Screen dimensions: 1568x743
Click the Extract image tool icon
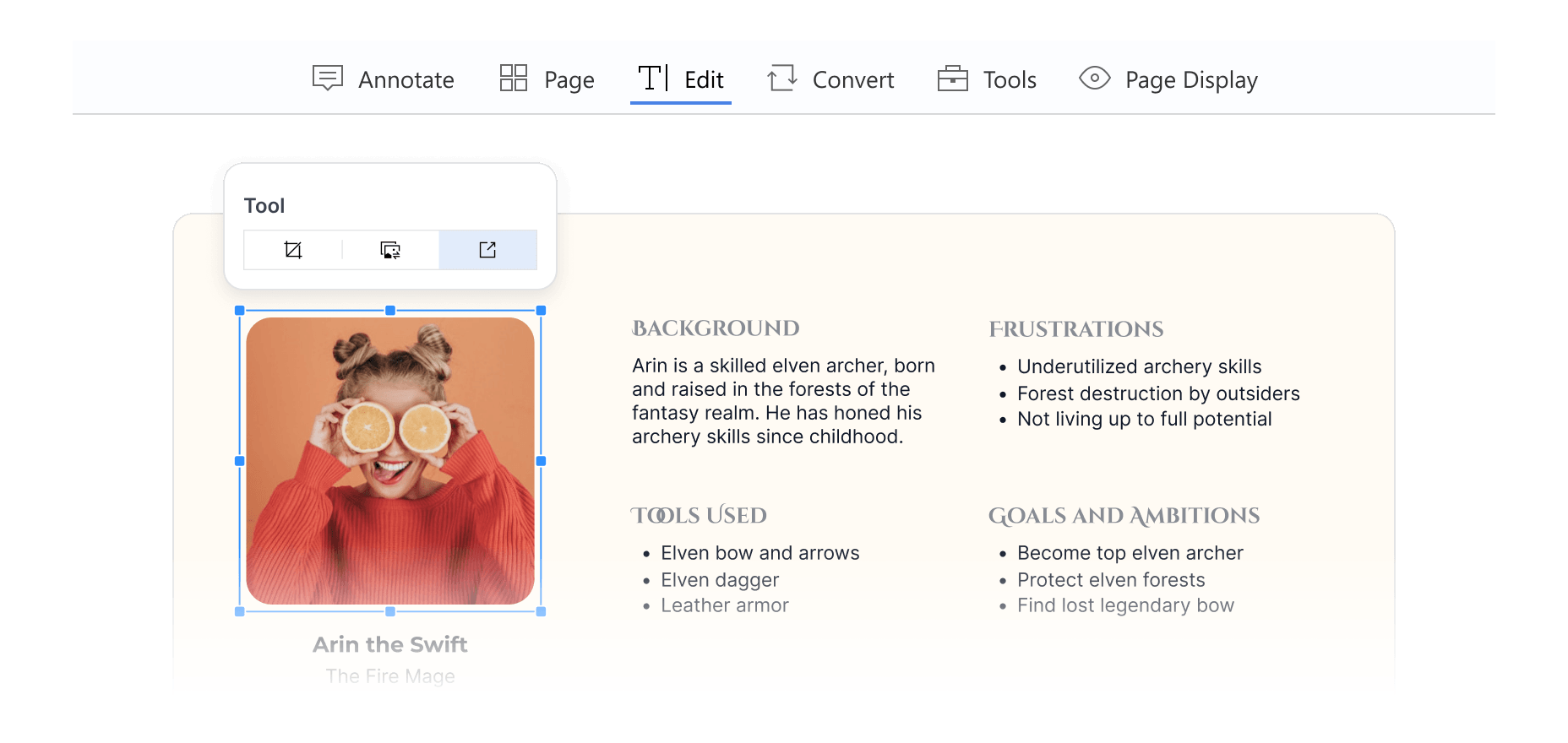coord(487,250)
